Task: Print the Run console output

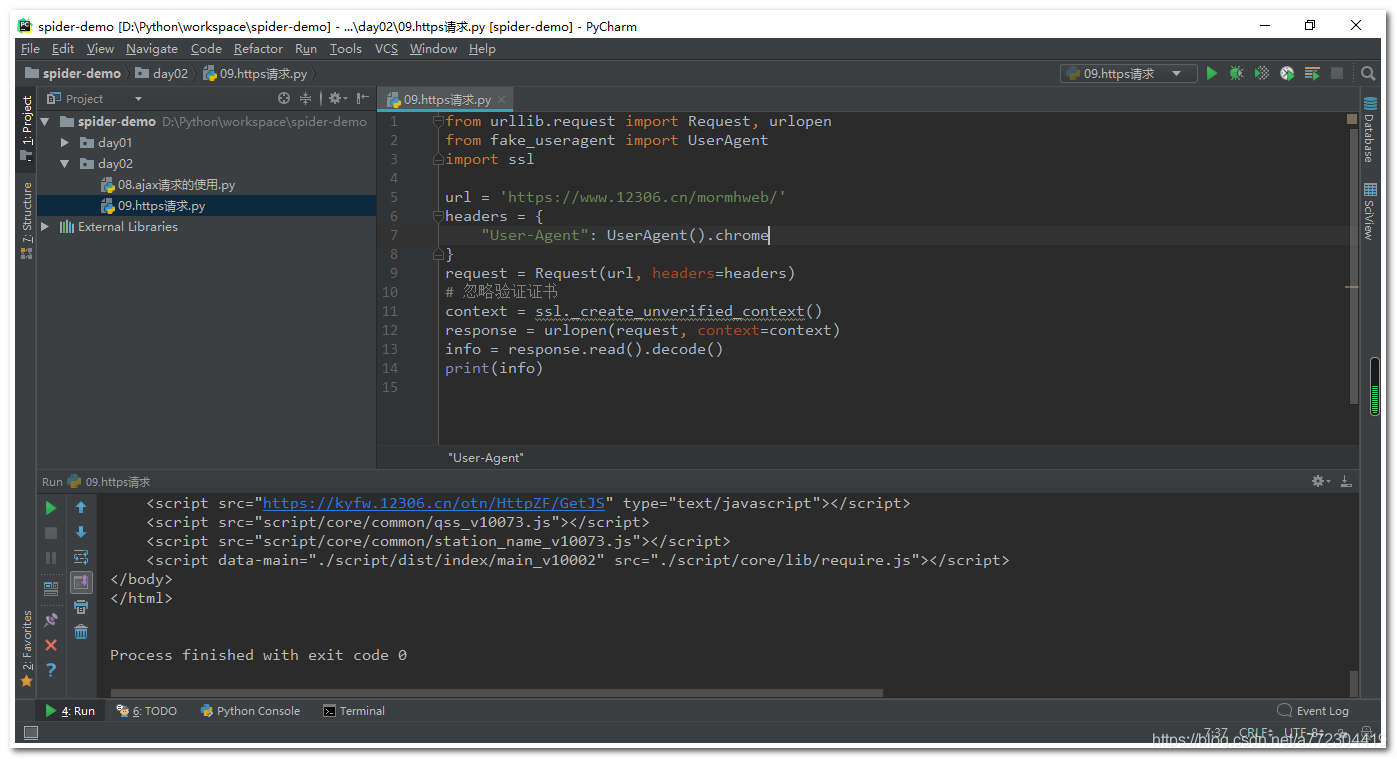Action: pyautogui.click(x=81, y=607)
